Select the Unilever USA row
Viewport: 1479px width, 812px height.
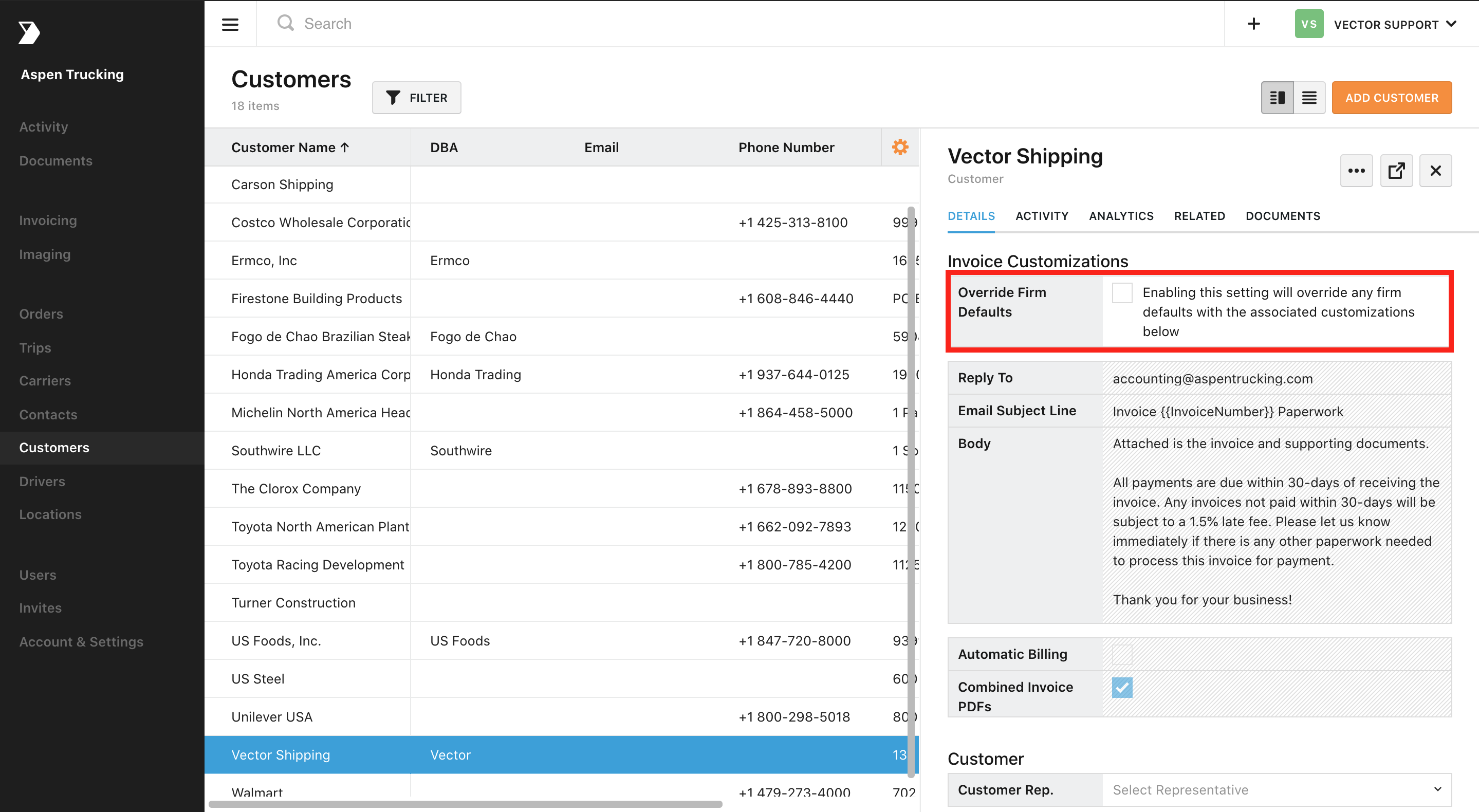click(562, 717)
